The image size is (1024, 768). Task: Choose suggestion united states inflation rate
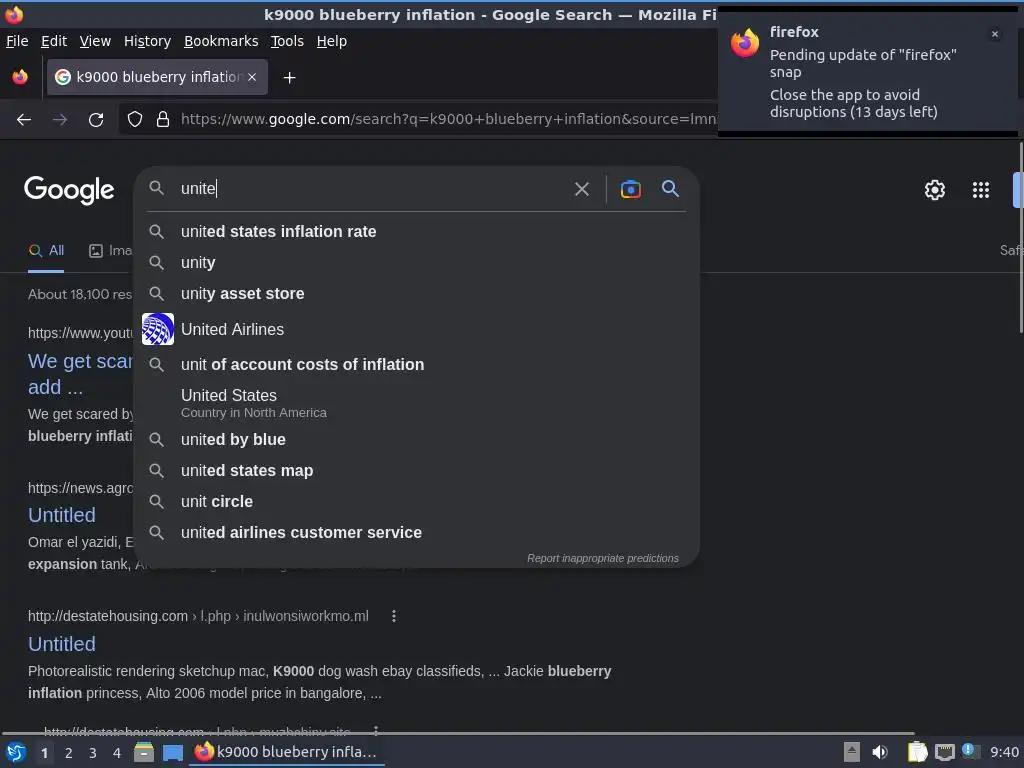[417, 231]
